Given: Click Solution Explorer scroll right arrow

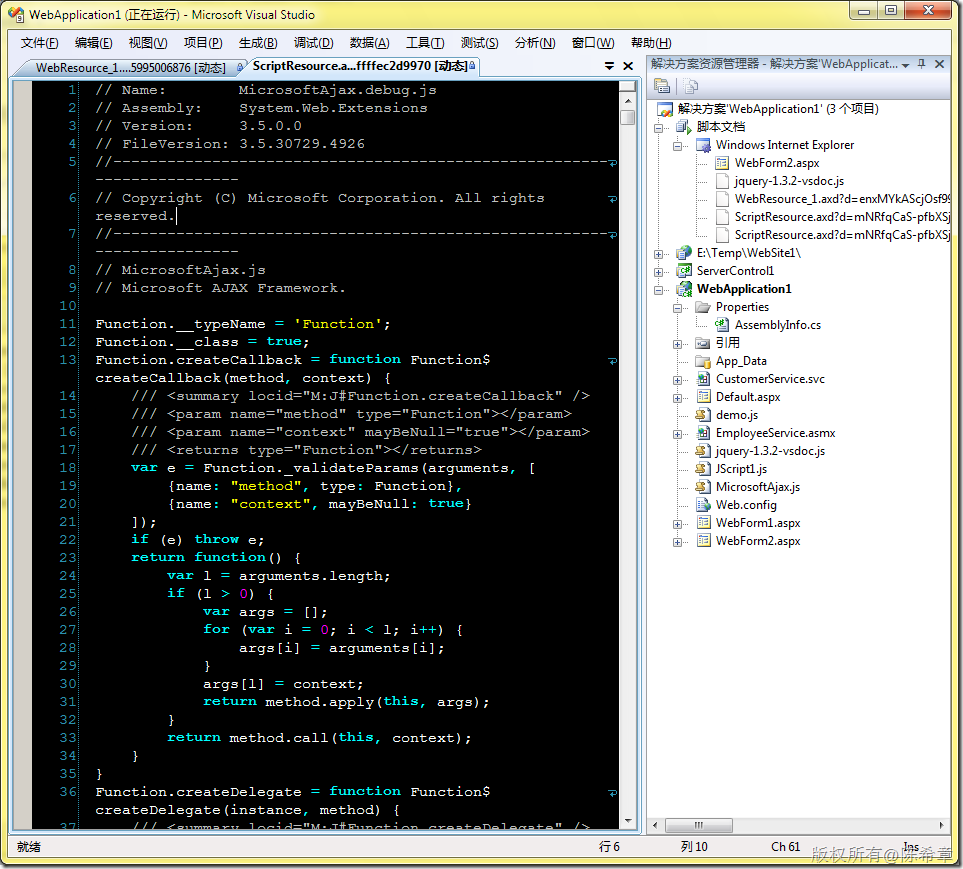Looking at the screenshot, I should [942, 825].
